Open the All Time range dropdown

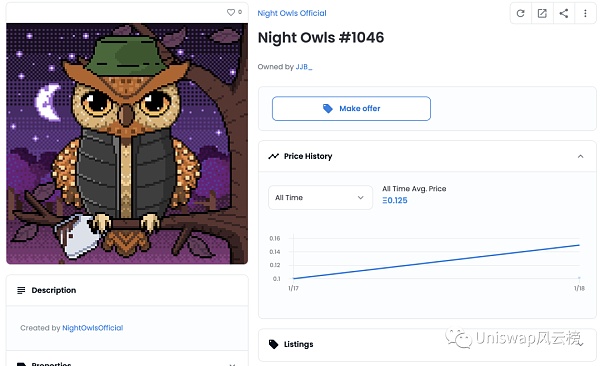320,198
